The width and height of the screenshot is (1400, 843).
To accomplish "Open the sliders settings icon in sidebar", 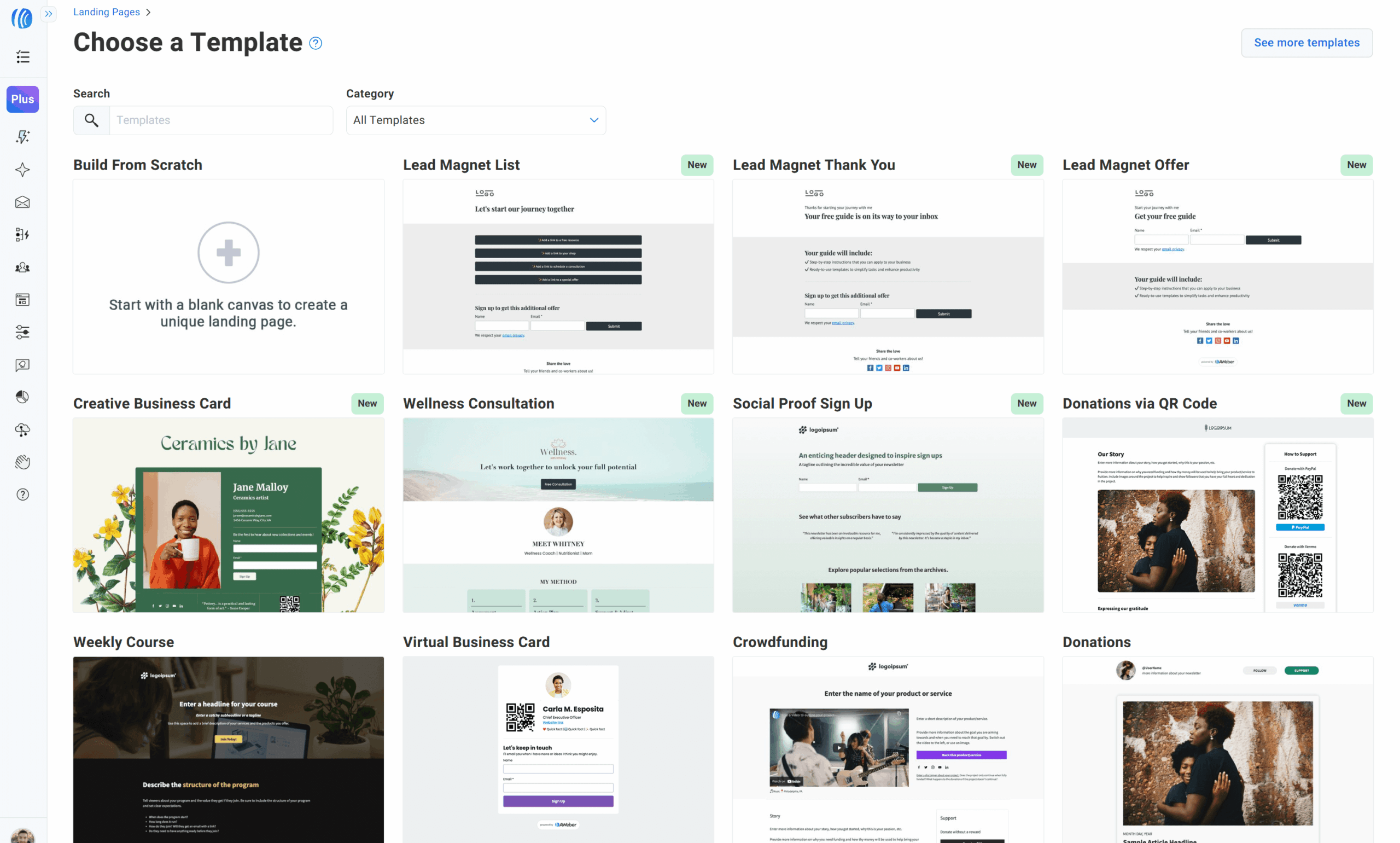I will [x=23, y=332].
